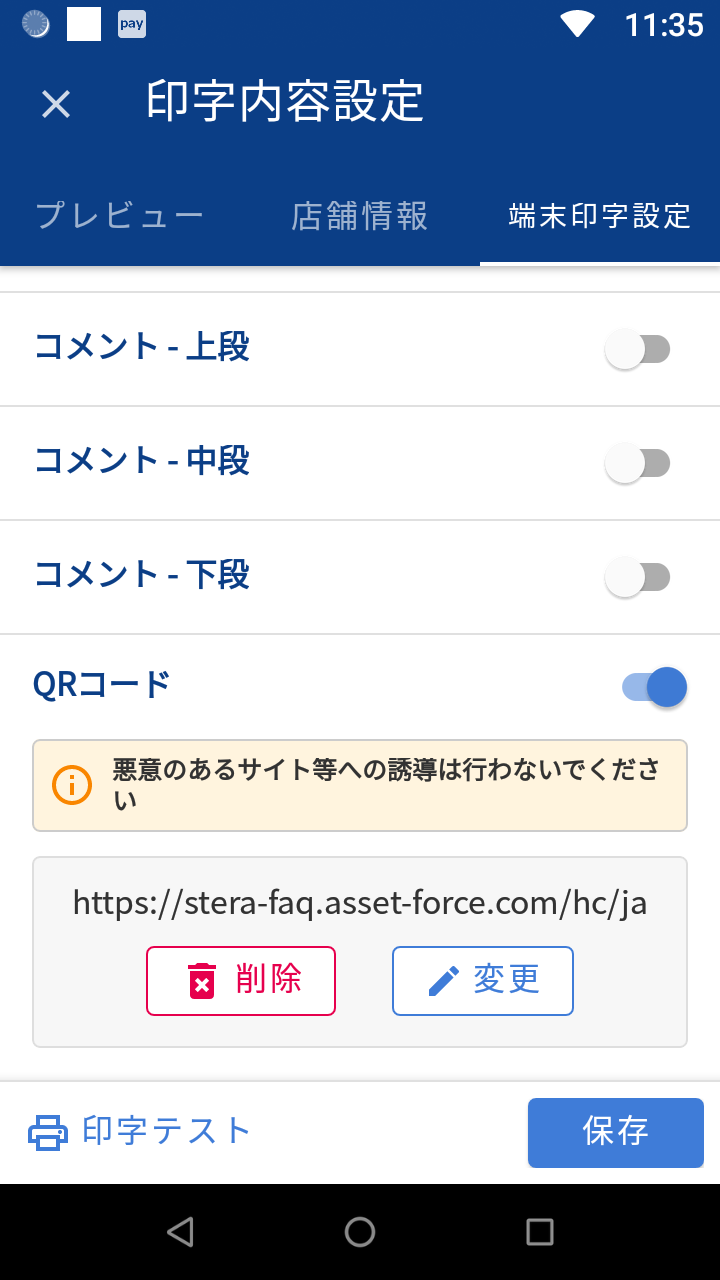Image resolution: width=720 pixels, height=1280 pixels.
Task: Turn on the コメント - 中段 switch
Action: pos(637,464)
